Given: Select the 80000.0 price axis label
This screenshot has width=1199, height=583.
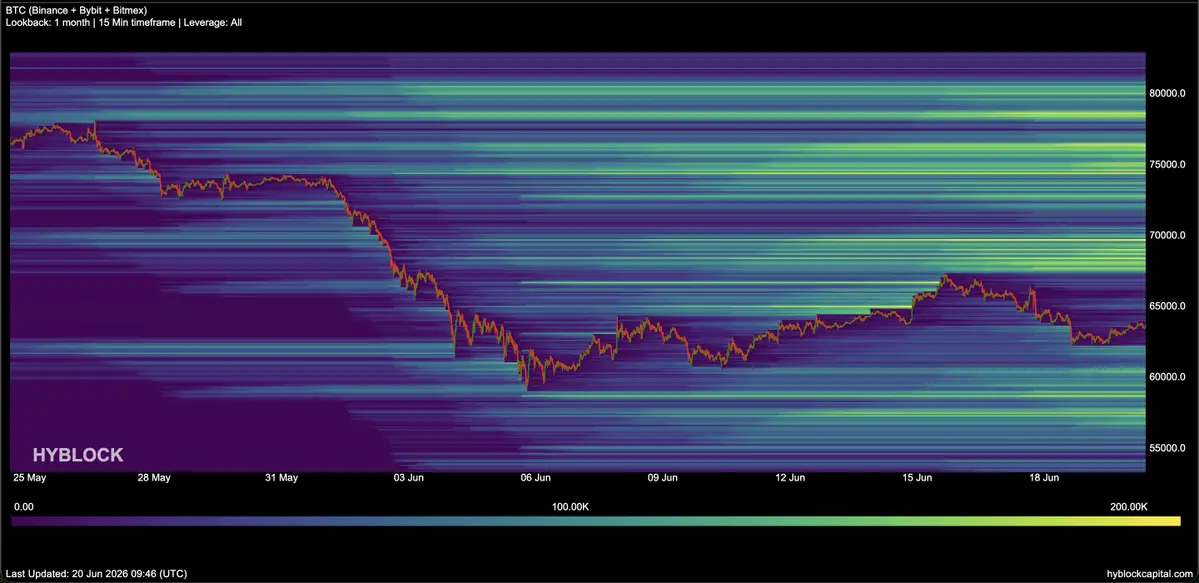Looking at the screenshot, I should coord(1167,93).
